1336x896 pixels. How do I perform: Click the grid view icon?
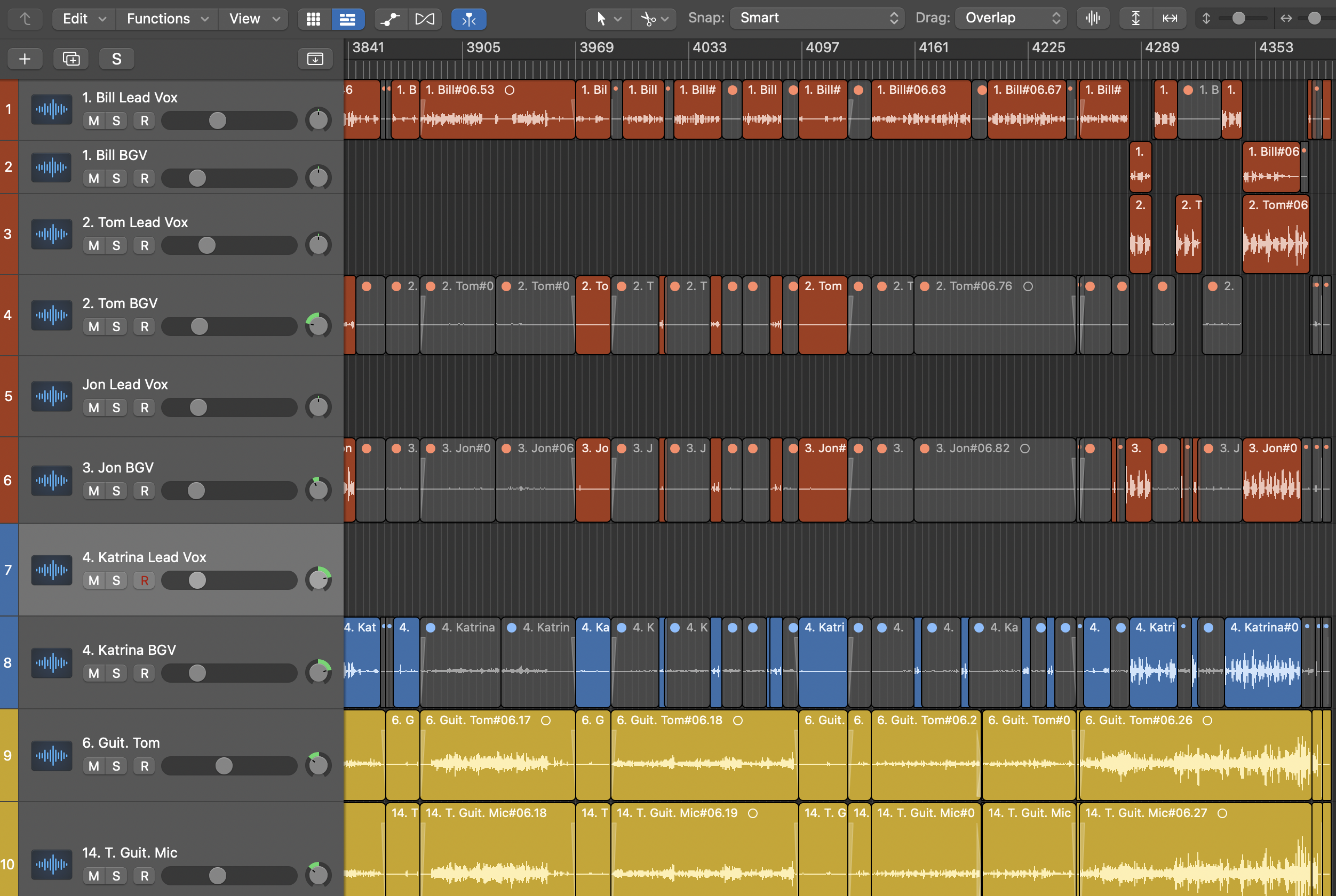(x=313, y=19)
